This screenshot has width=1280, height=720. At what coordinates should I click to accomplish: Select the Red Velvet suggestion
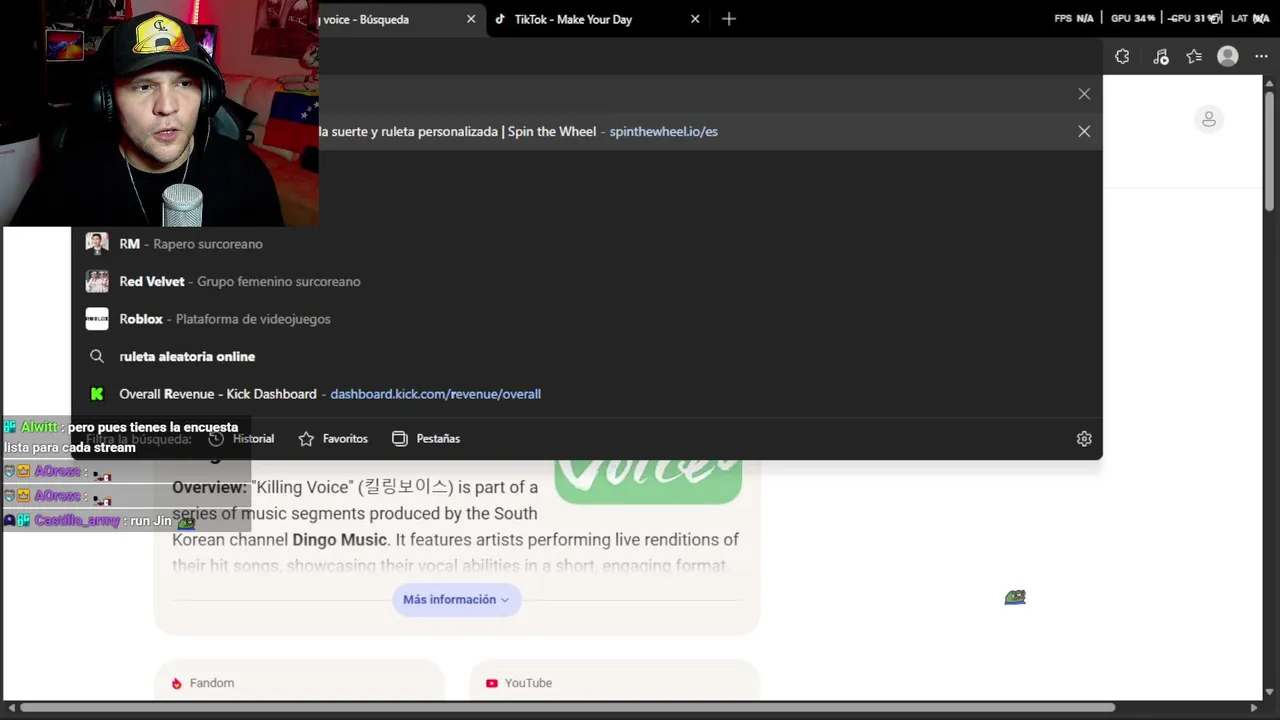(x=586, y=281)
